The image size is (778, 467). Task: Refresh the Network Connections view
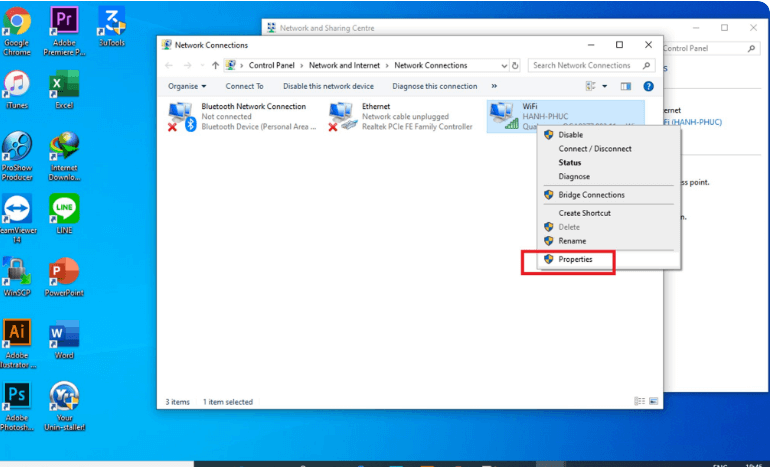515,66
